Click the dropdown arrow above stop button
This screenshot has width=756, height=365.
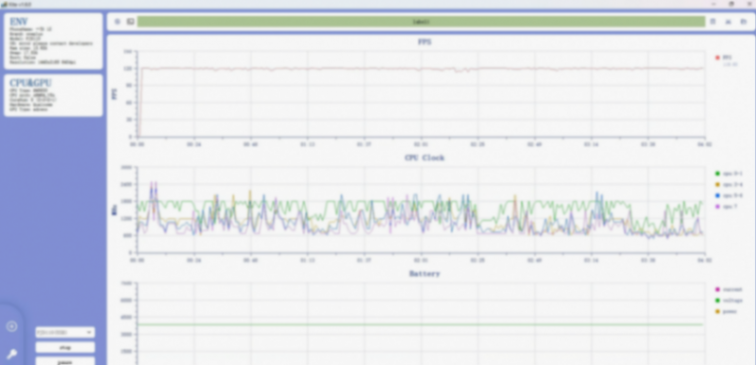[89, 332]
